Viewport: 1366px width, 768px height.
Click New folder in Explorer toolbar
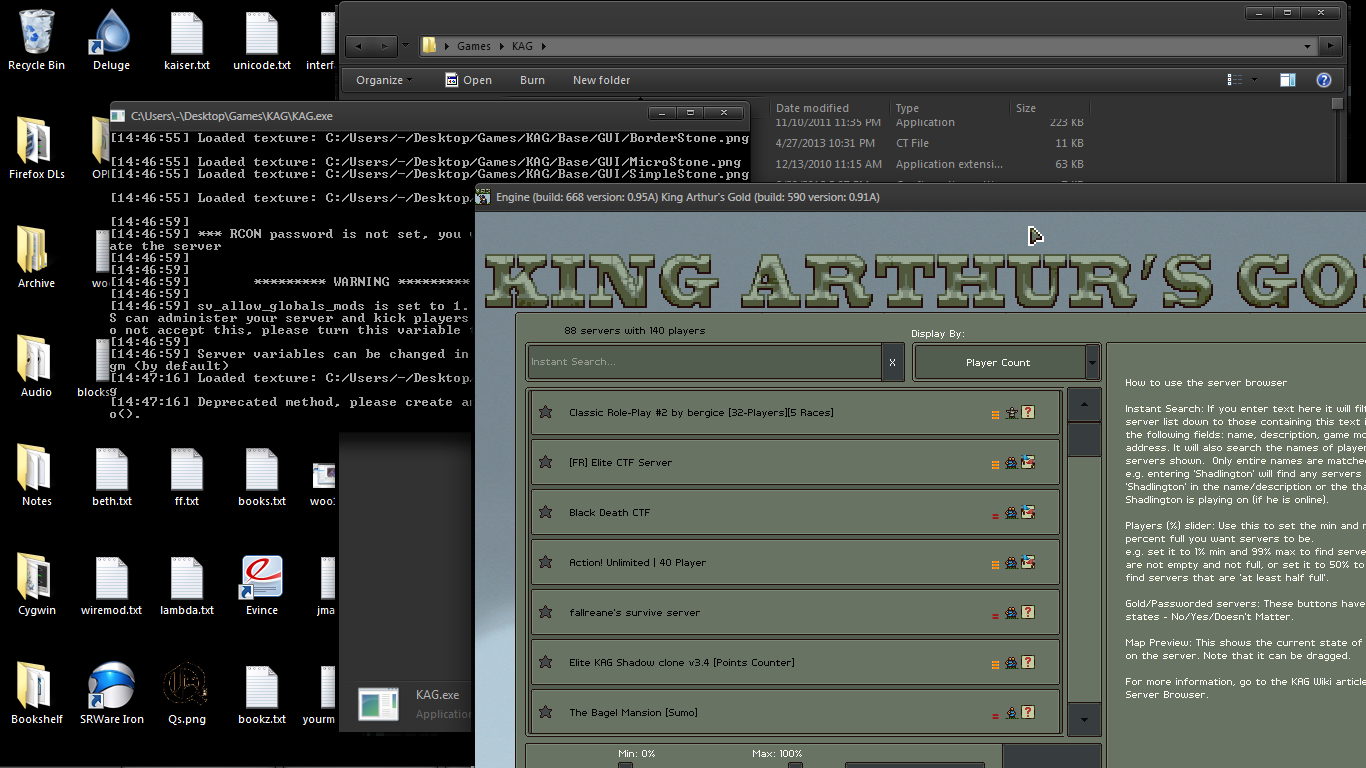pyautogui.click(x=601, y=80)
